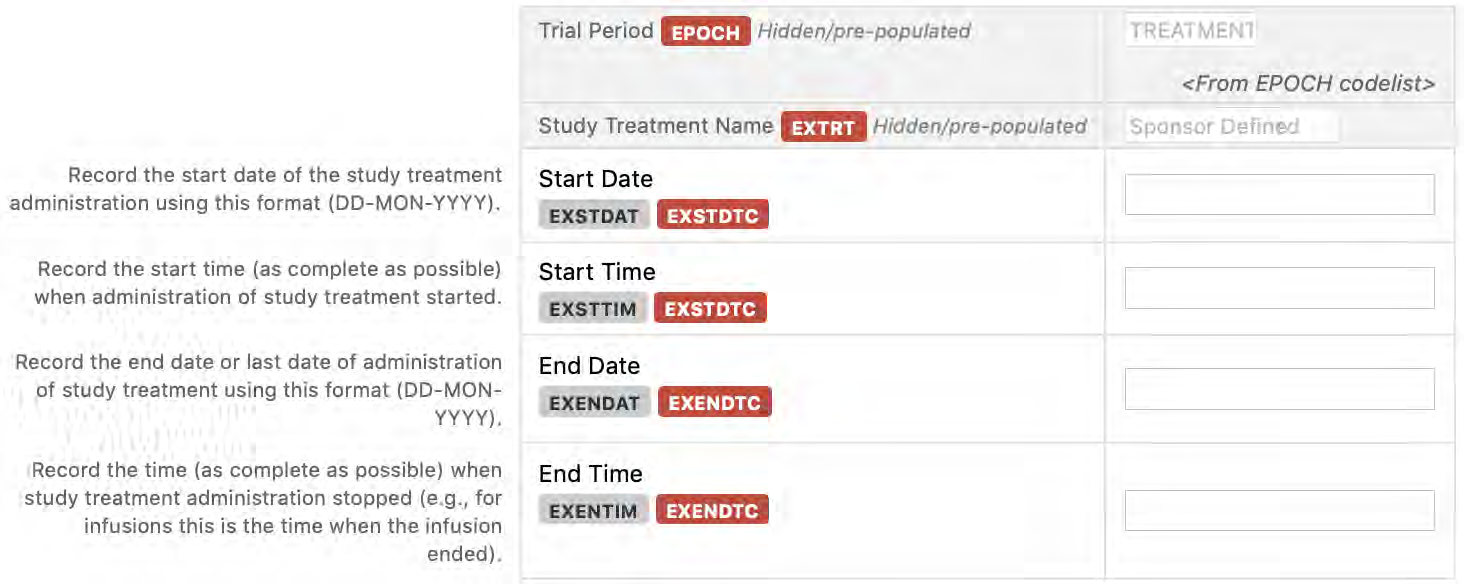The image size is (1464, 584).
Task: Select the Sponsor Defined treatment name field
Action: (x=1231, y=126)
